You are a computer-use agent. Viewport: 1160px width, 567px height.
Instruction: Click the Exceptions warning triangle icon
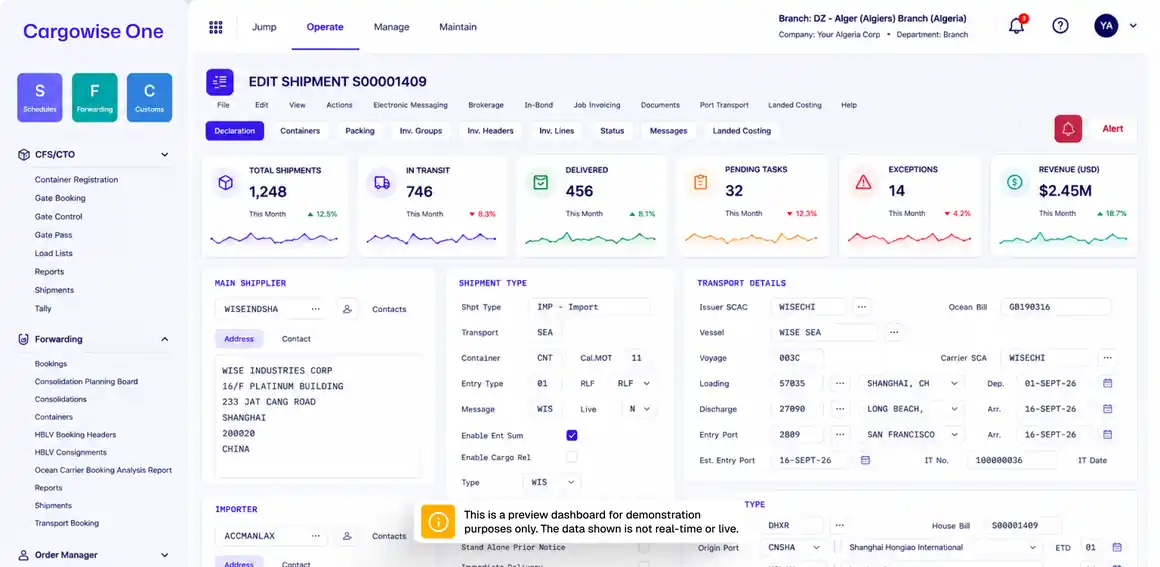[x=863, y=182]
